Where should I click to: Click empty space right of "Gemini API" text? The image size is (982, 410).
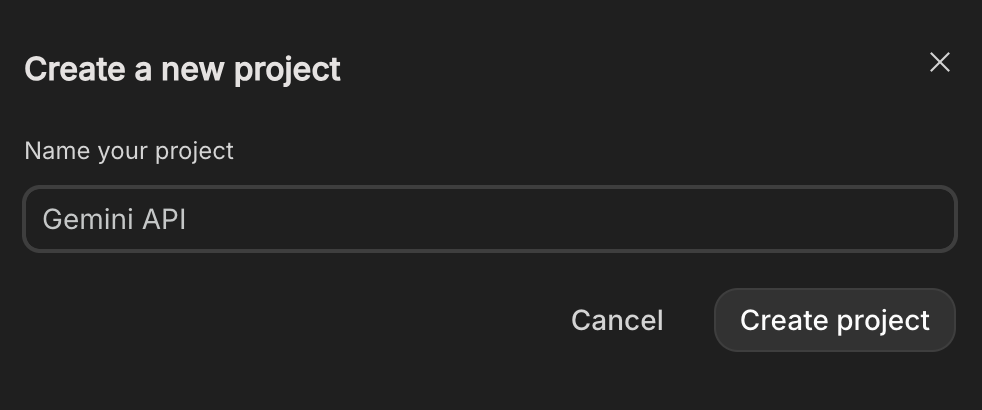[x=560, y=219]
